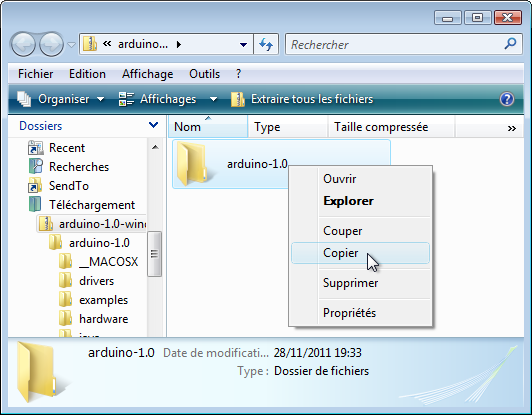Select Téléchargement in the folder tree

[92, 205]
